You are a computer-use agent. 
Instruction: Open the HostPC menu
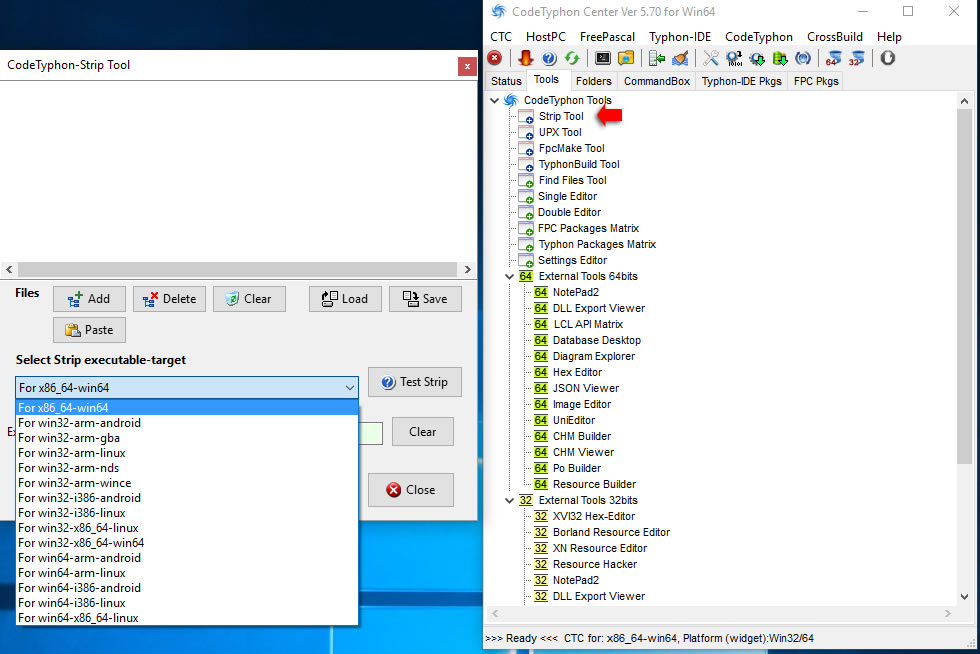[546, 37]
